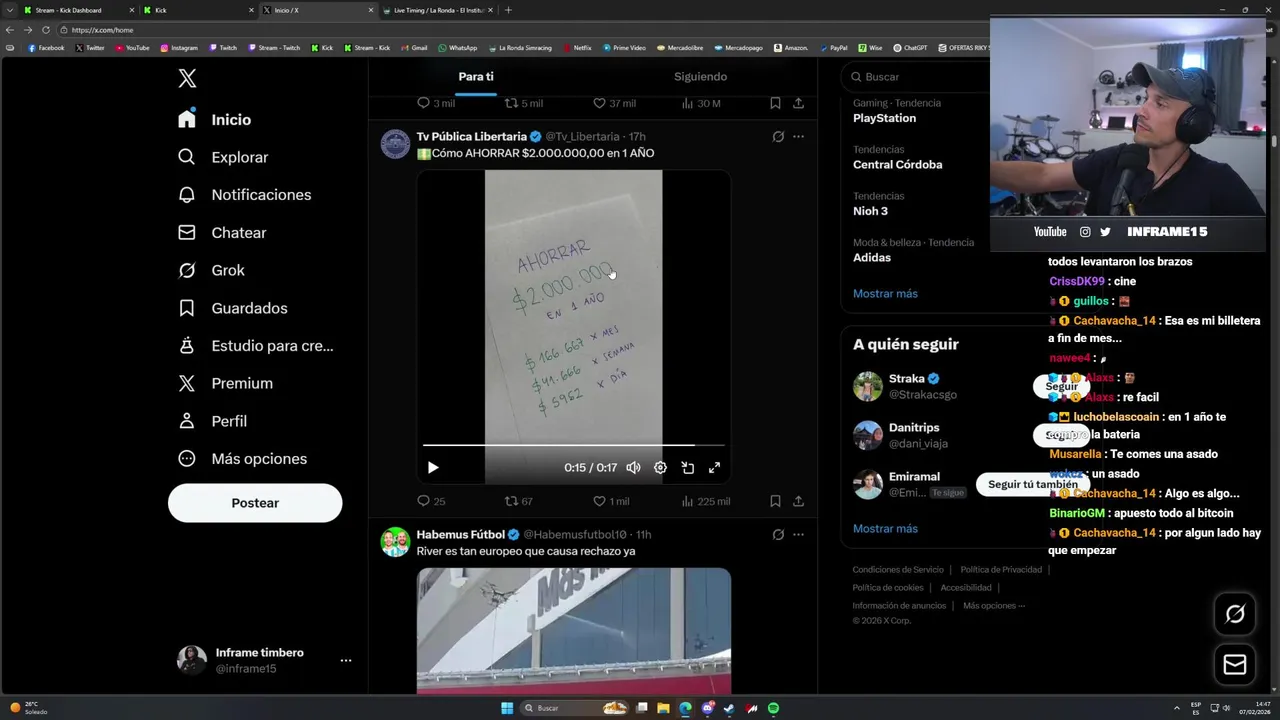This screenshot has height=720, width=1280.
Task: Open Habemus Fútbol profile avatar
Action: pyautogui.click(x=395, y=542)
